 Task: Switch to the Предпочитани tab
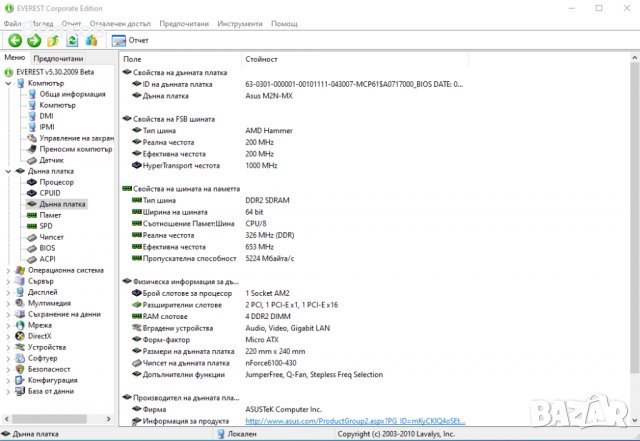tap(59, 58)
